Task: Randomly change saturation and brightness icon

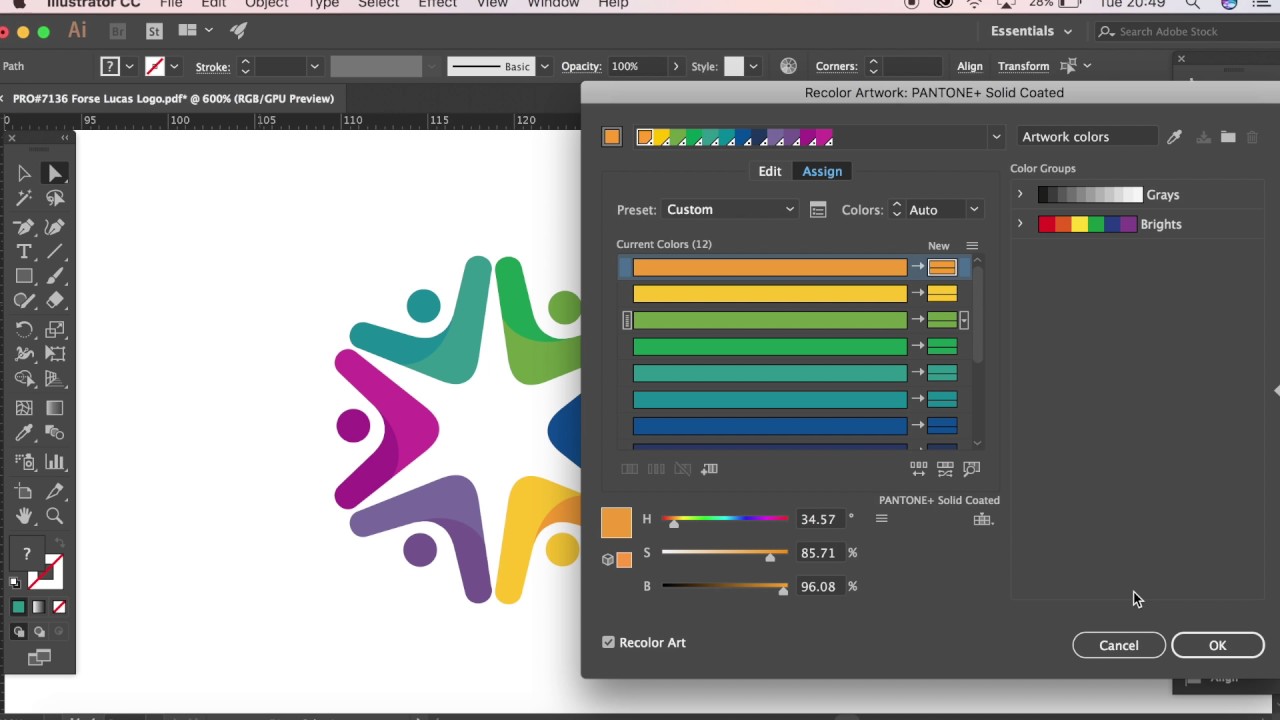Action: click(945, 468)
